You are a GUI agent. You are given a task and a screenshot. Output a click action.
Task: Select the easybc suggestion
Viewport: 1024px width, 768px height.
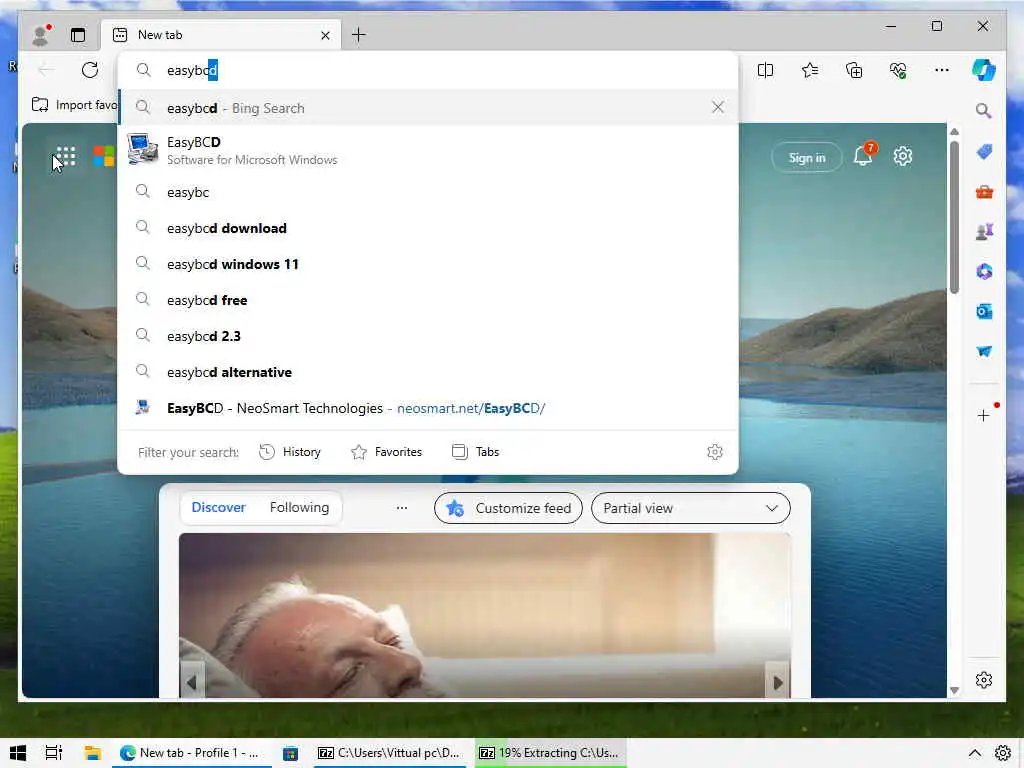tap(429, 192)
